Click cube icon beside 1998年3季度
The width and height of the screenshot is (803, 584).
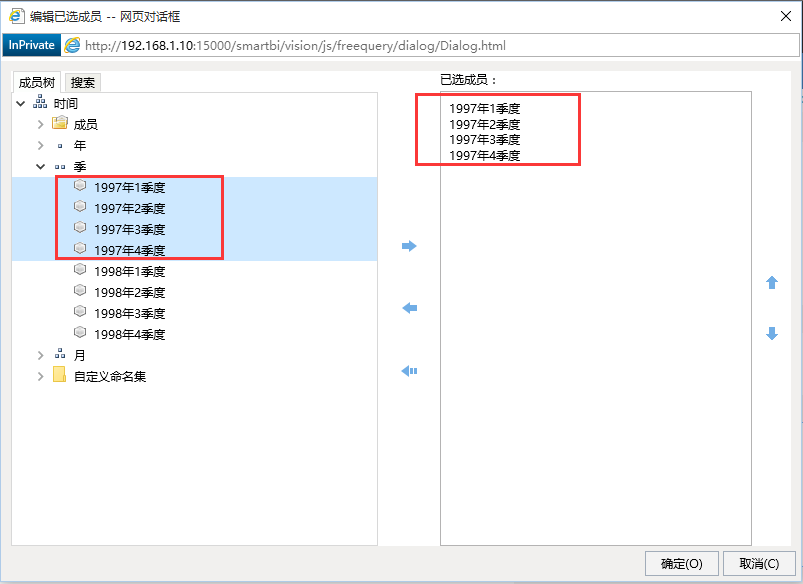pos(80,311)
